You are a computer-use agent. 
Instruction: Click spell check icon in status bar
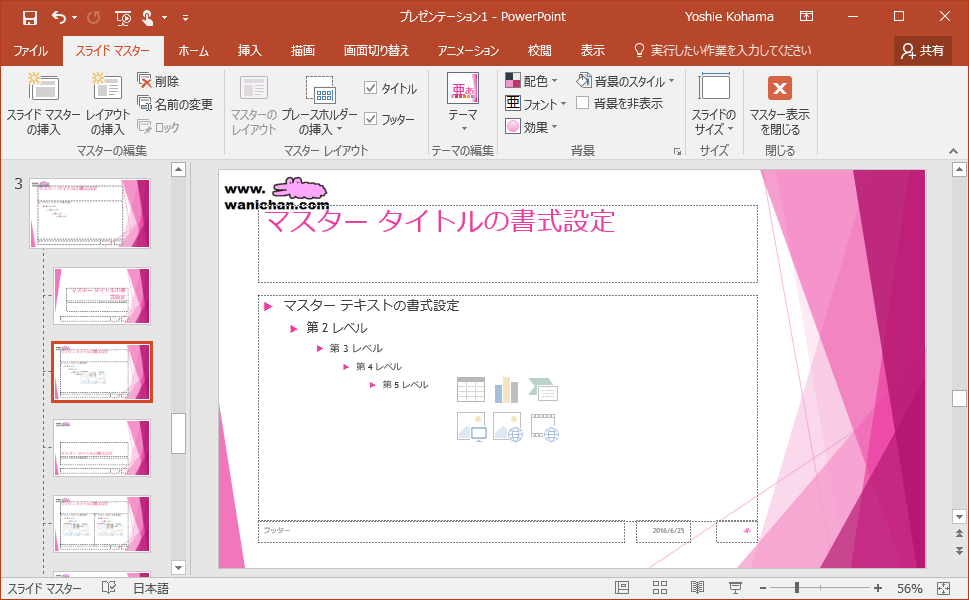click(109, 588)
